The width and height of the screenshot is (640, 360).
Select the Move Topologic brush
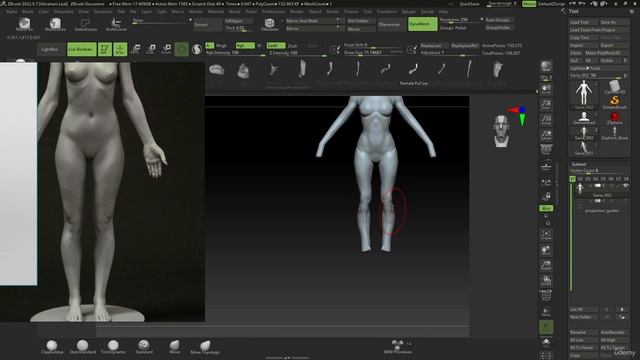[205, 347]
